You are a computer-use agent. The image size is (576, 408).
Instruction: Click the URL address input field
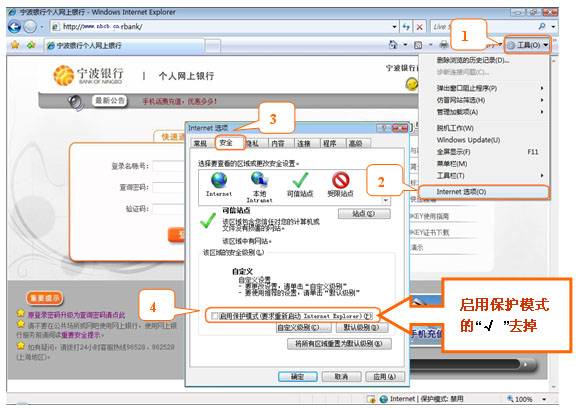pos(225,26)
